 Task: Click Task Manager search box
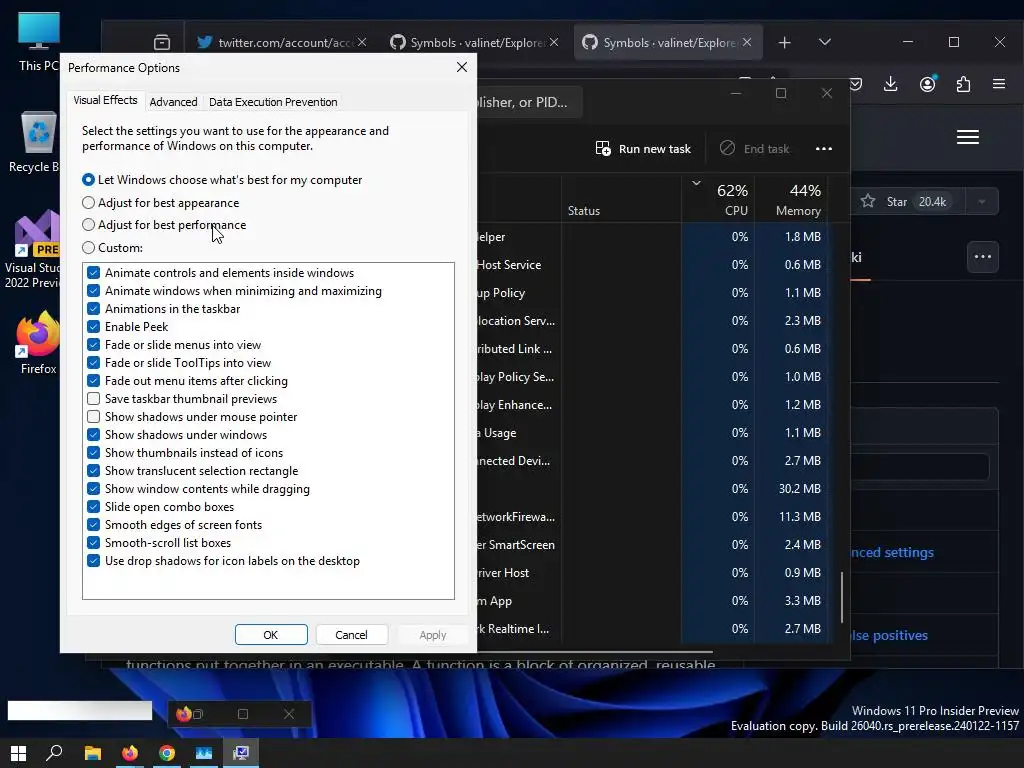tap(529, 103)
